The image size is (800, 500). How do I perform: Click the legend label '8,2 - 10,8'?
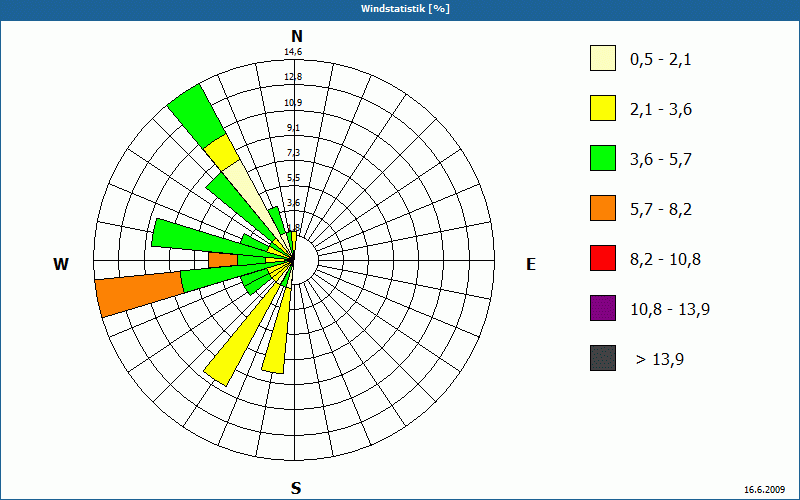pyautogui.click(x=665, y=260)
